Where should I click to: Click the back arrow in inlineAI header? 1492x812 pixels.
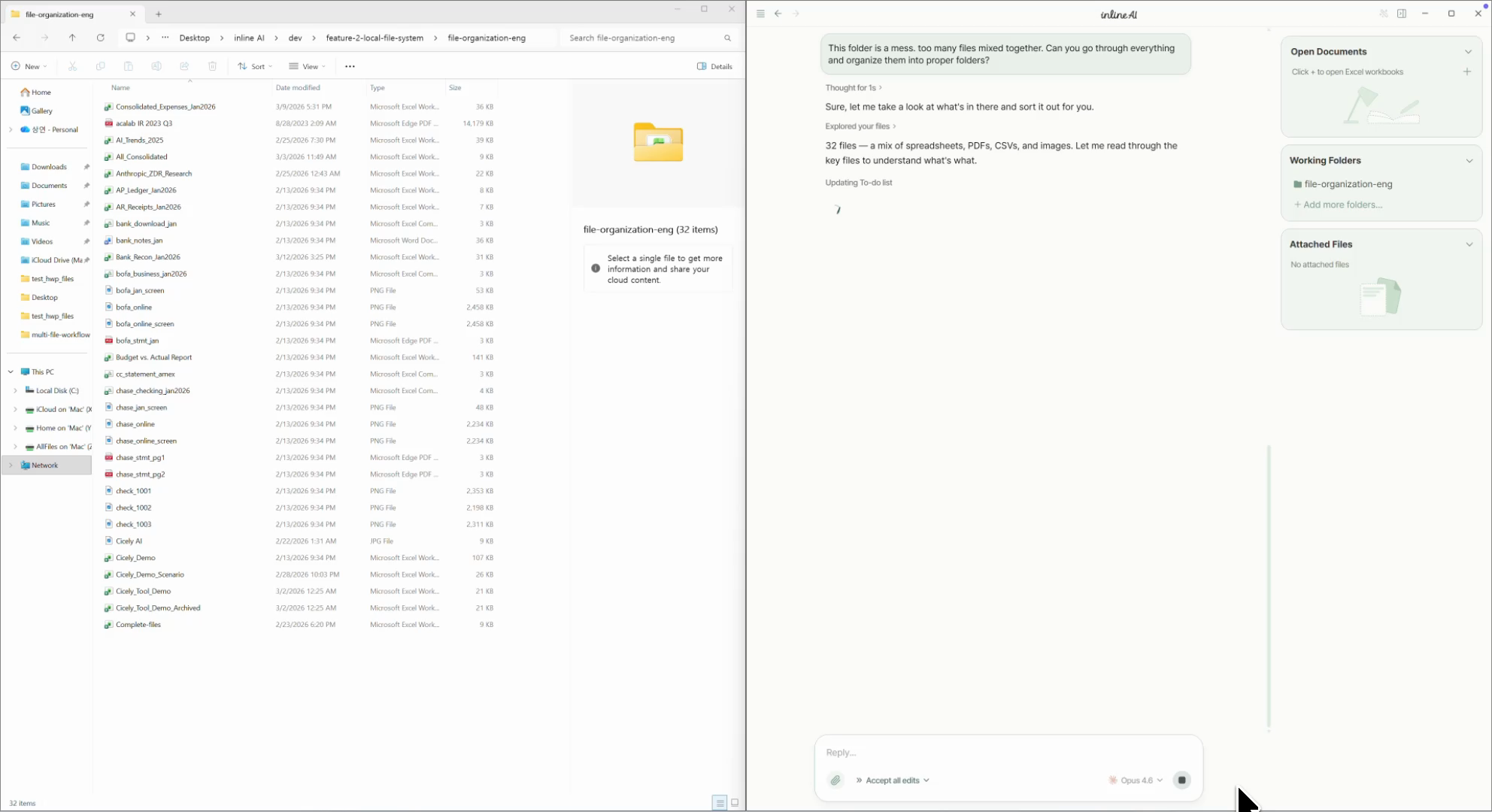point(778,14)
